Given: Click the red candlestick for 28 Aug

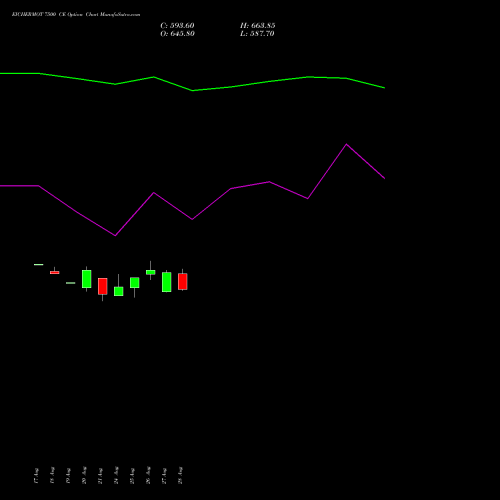Looking at the screenshot, I should [x=183, y=282].
